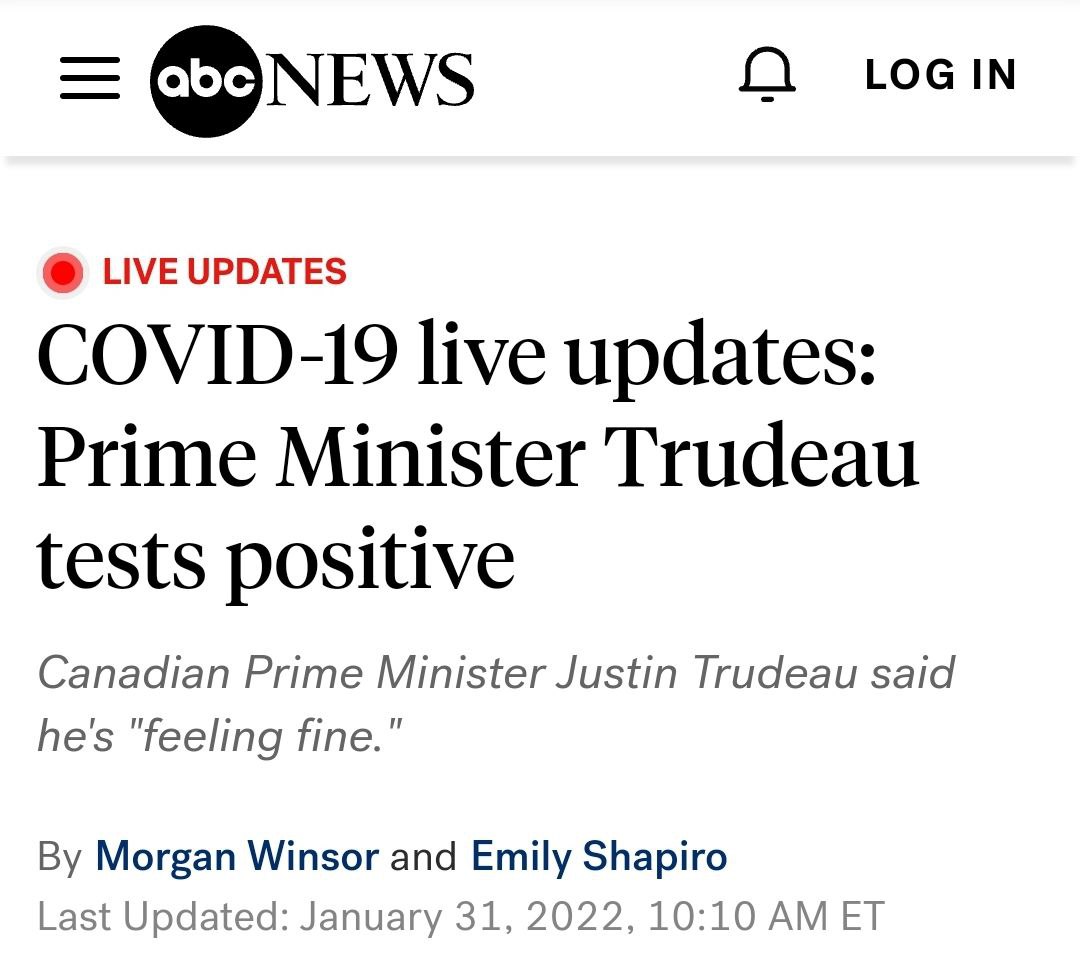Open author Morgan Winsor's profile
The height and width of the screenshot is (965, 1080).
click(x=237, y=856)
